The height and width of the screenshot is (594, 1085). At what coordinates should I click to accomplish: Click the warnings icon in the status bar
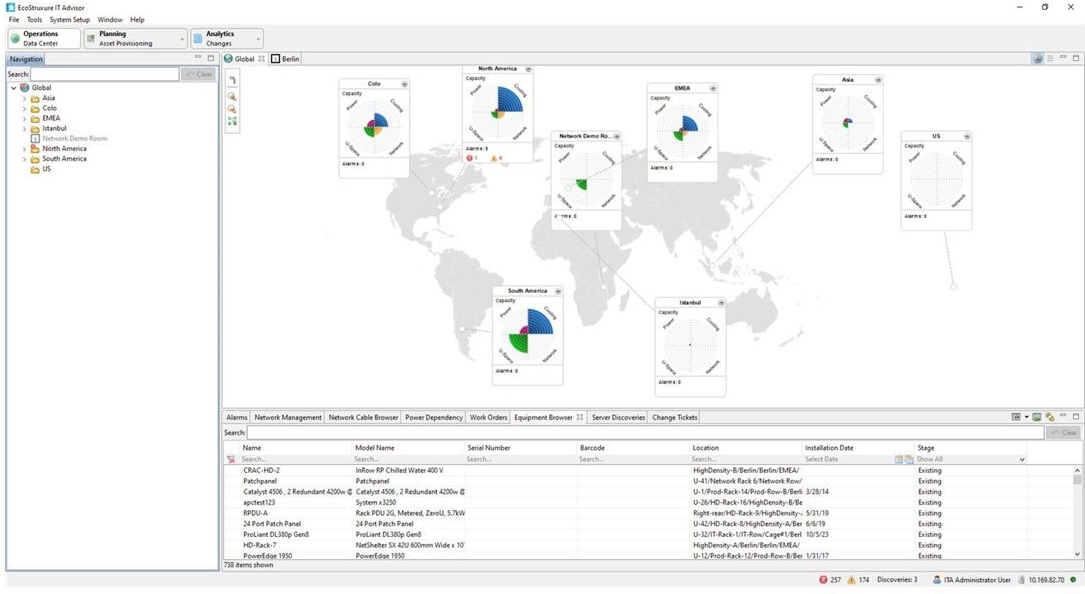click(852, 580)
